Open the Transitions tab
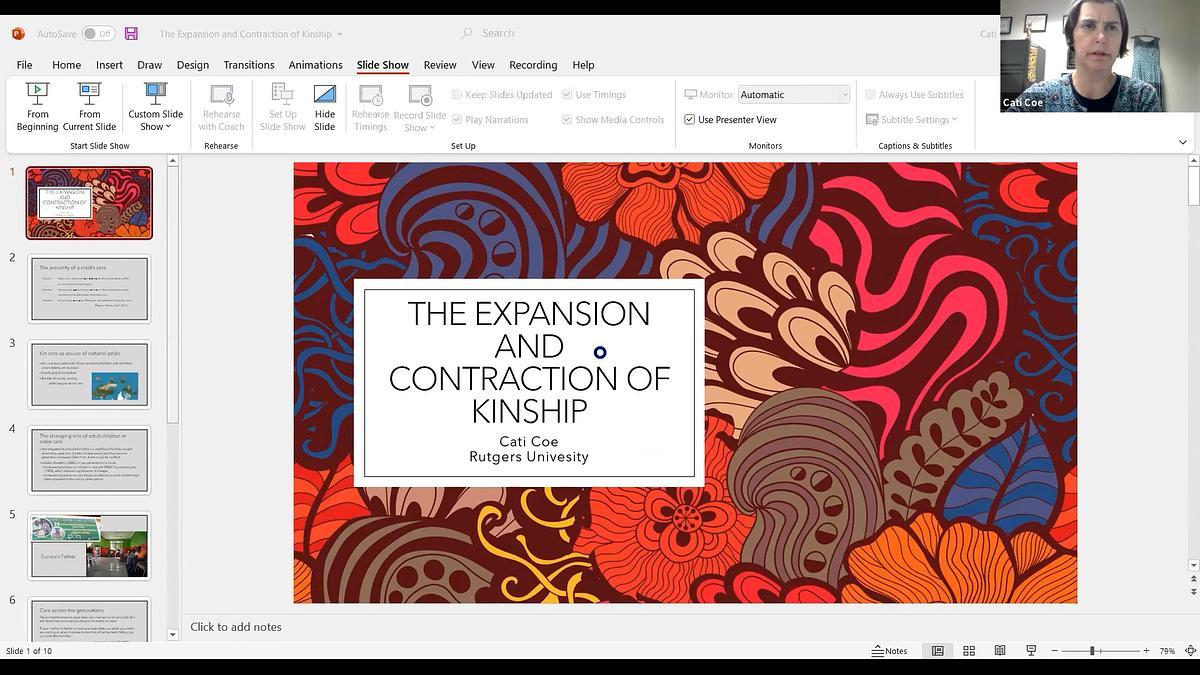1200x675 pixels. click(249, 65)
